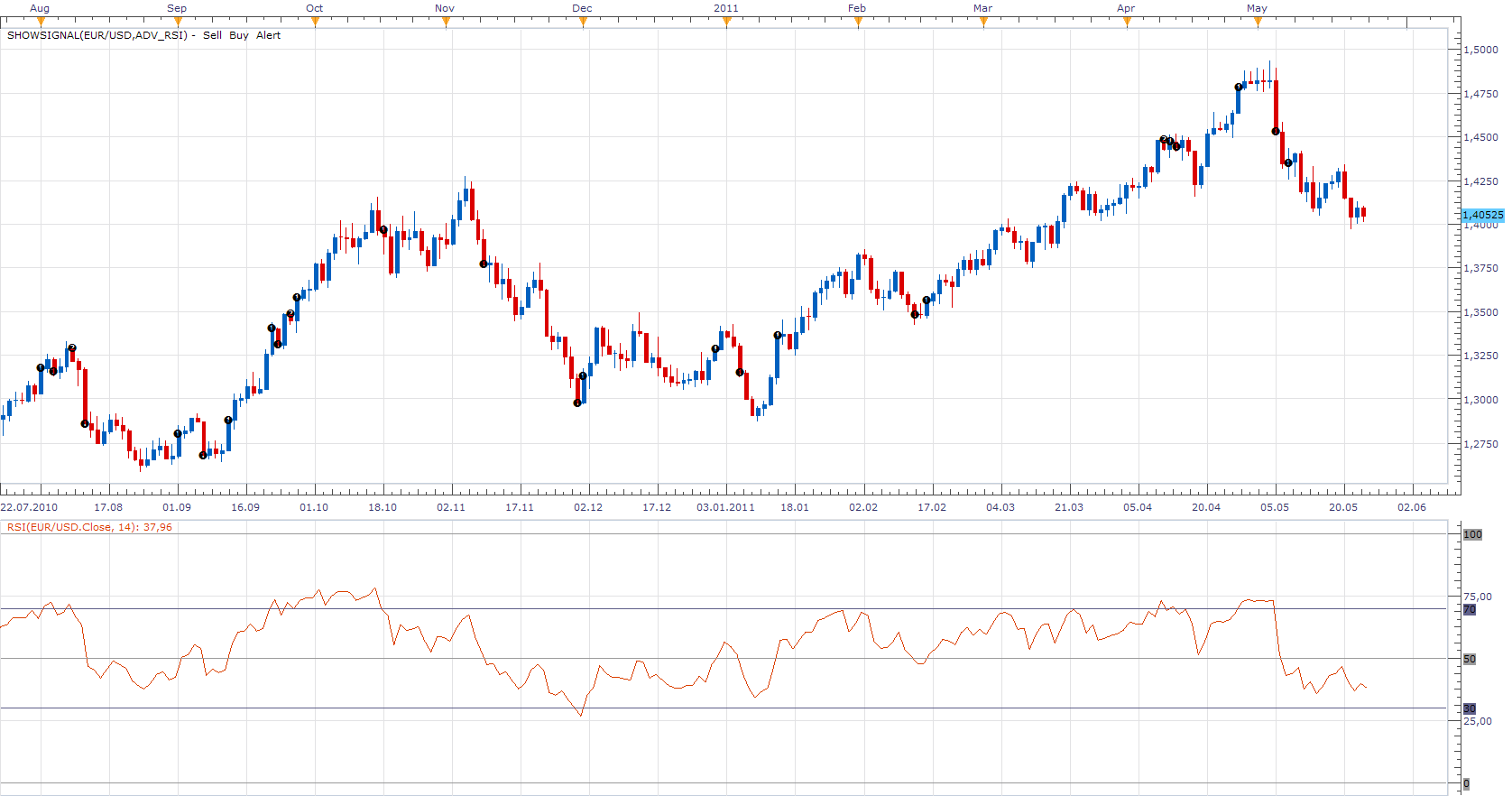Click the RSI 70 level tag
Image resolution: width=1512 pixels, height=796 pixels.
pyautogui.click(x=1470, y=609)
